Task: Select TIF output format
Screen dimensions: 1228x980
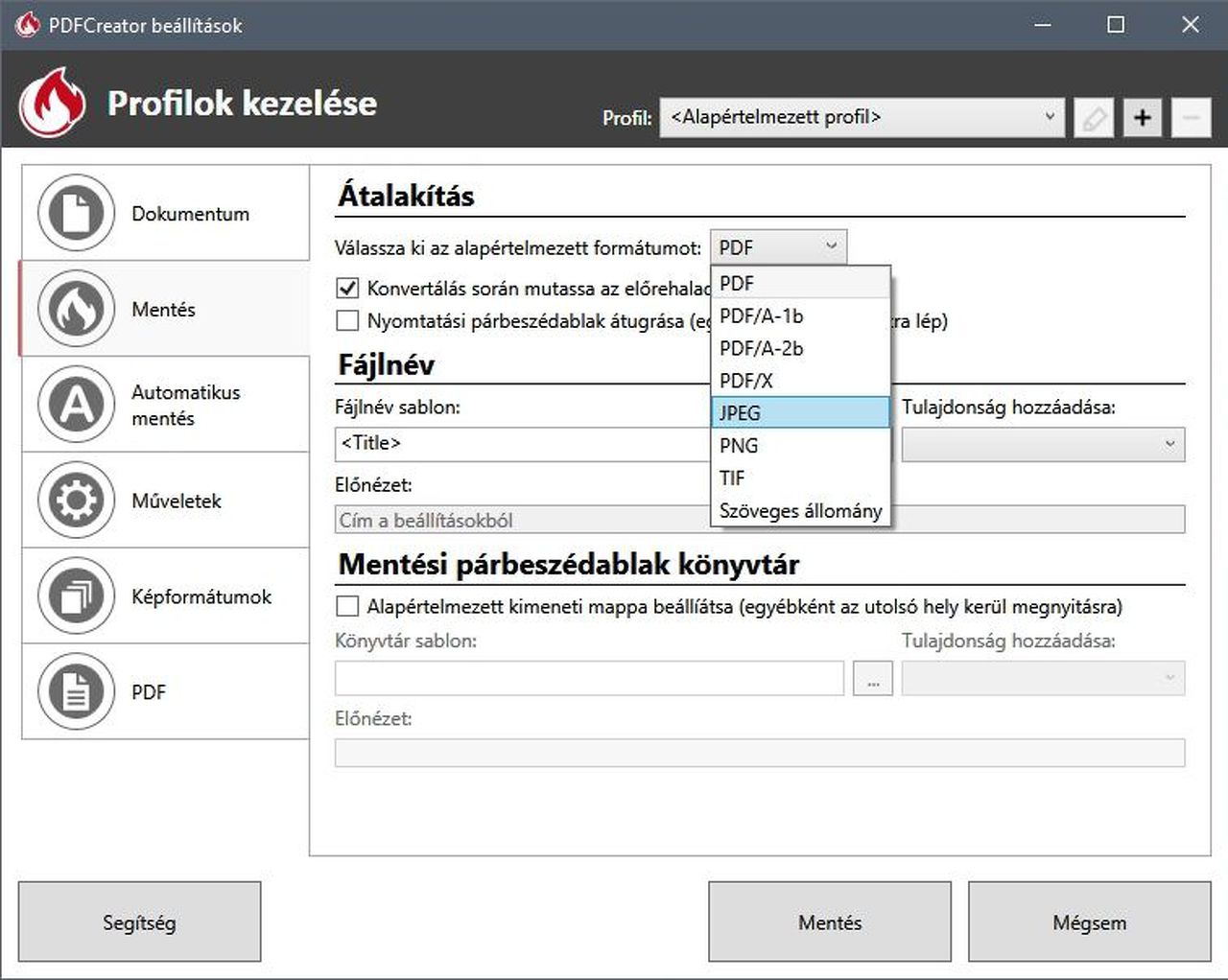Action: 801,478
